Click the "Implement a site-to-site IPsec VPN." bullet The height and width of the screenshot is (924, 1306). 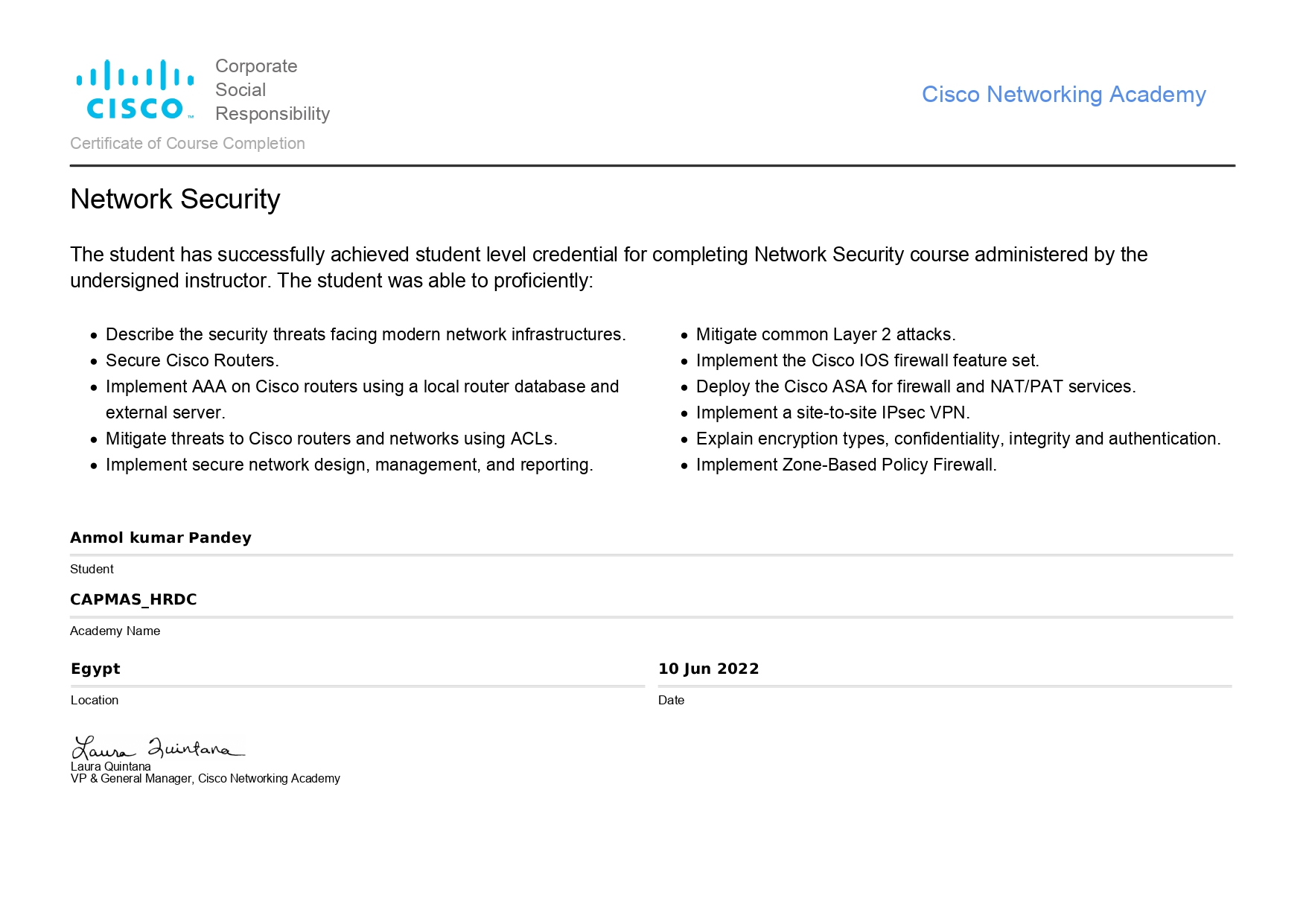click(x=833, y=413)
